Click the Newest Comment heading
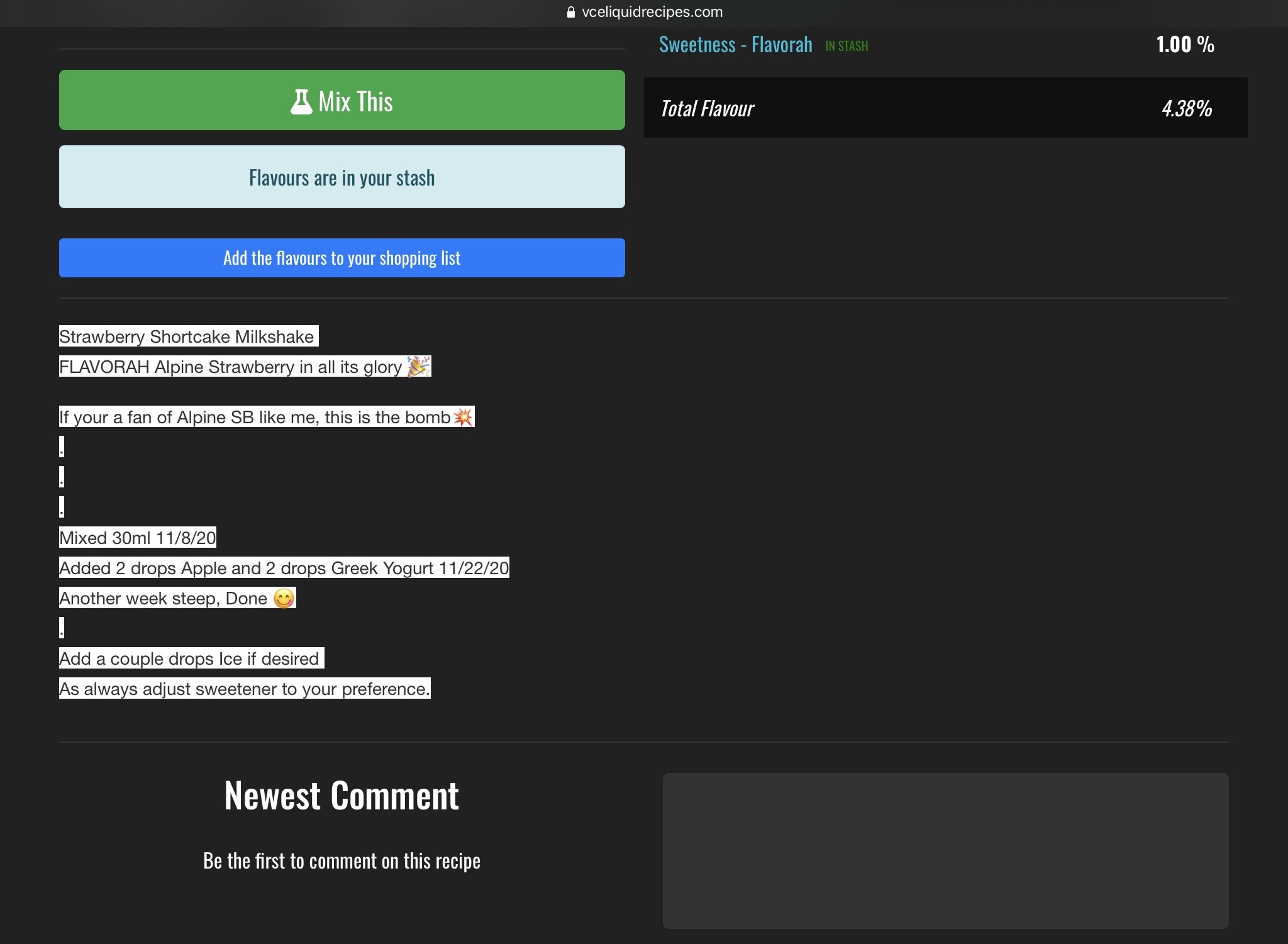Screen dimensions: 1288x944 coord(341,796)
